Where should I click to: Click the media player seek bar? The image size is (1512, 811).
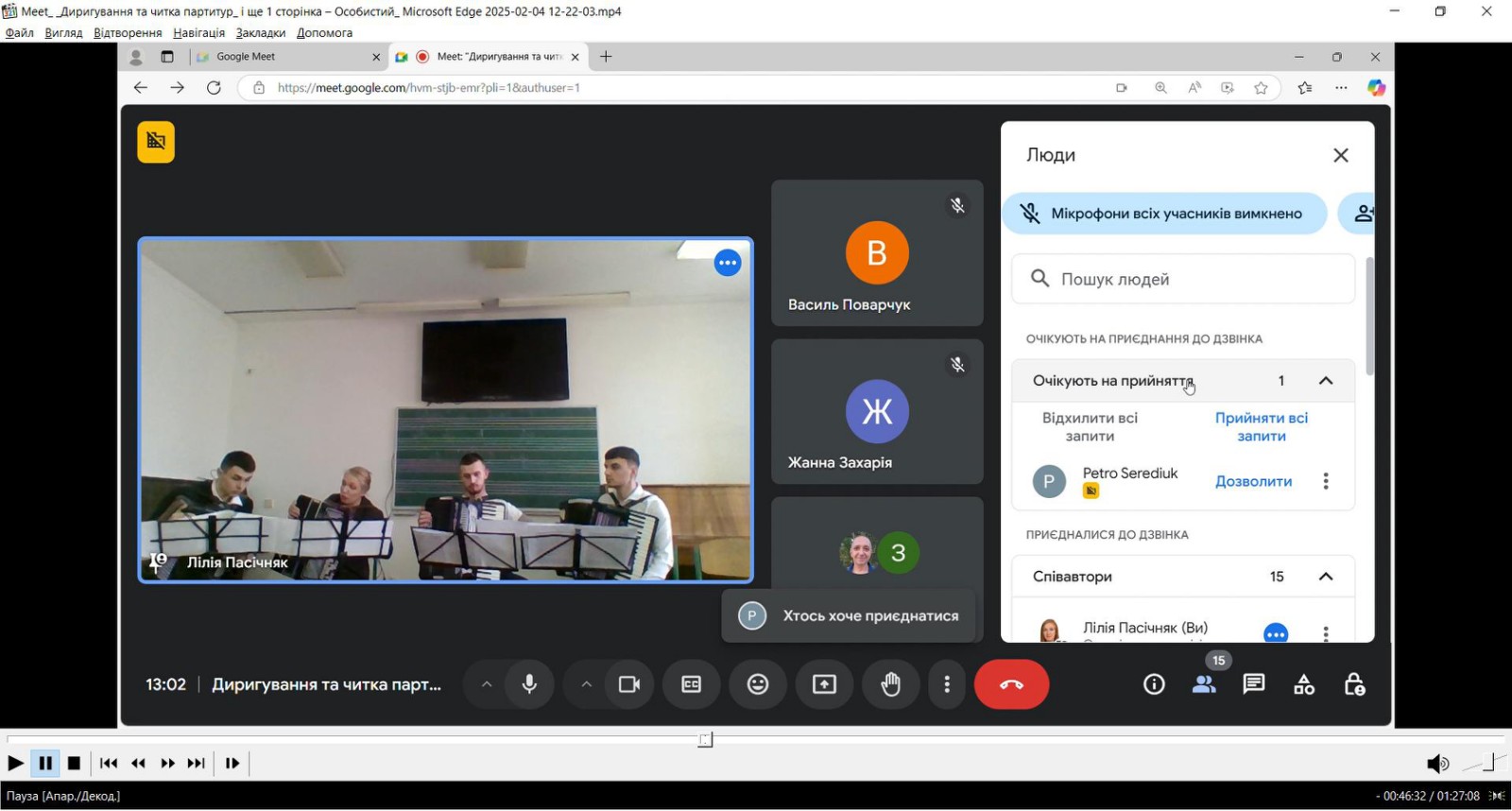[754, 739]
